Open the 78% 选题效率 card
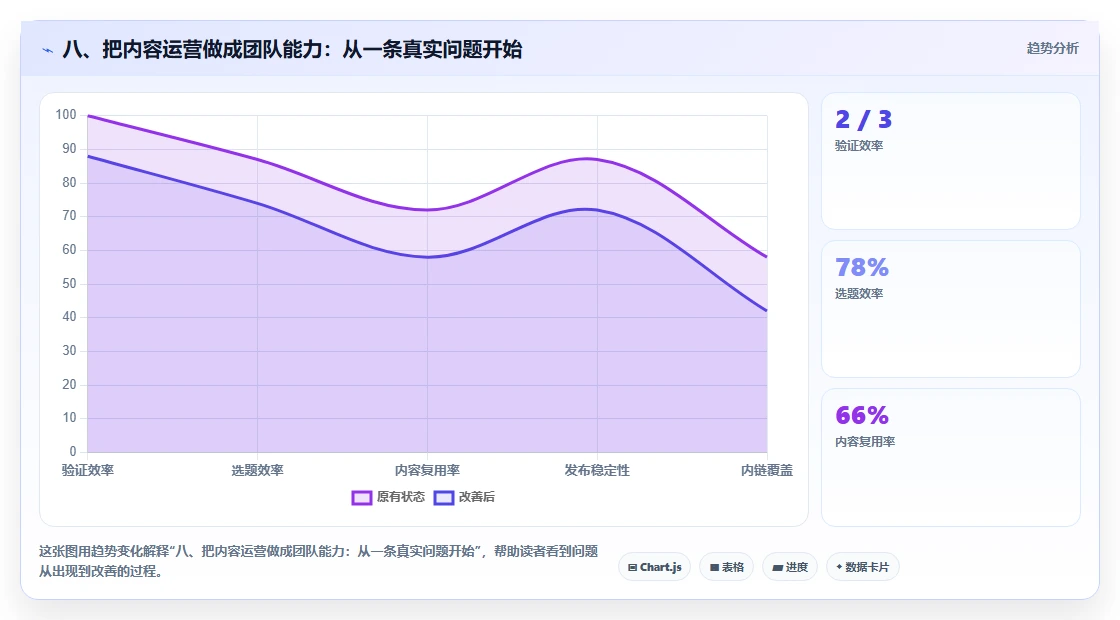 point(951,309)
